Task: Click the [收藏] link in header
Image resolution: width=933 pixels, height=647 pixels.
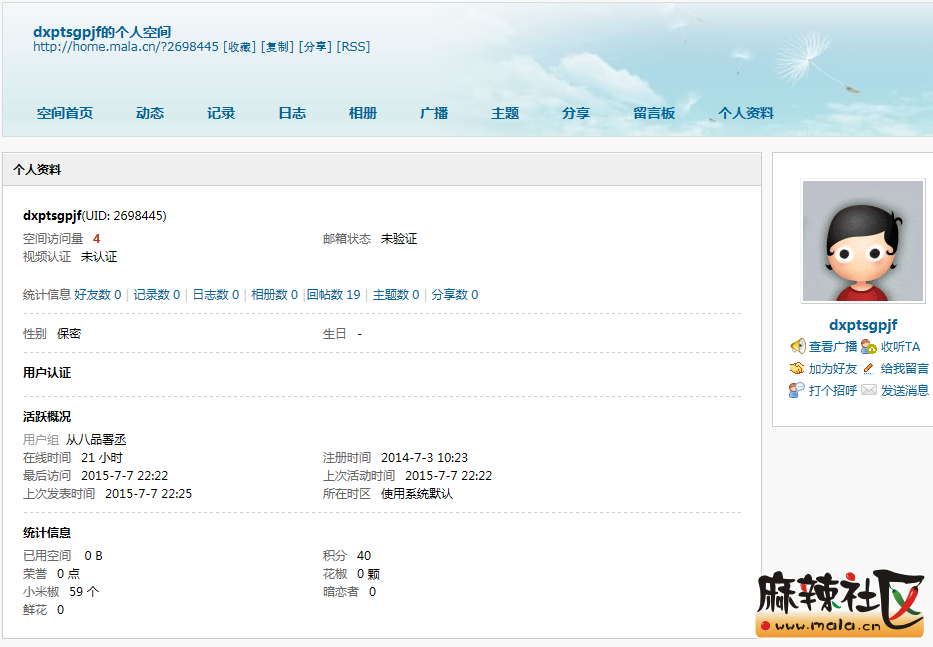Action: pos(239,47)
